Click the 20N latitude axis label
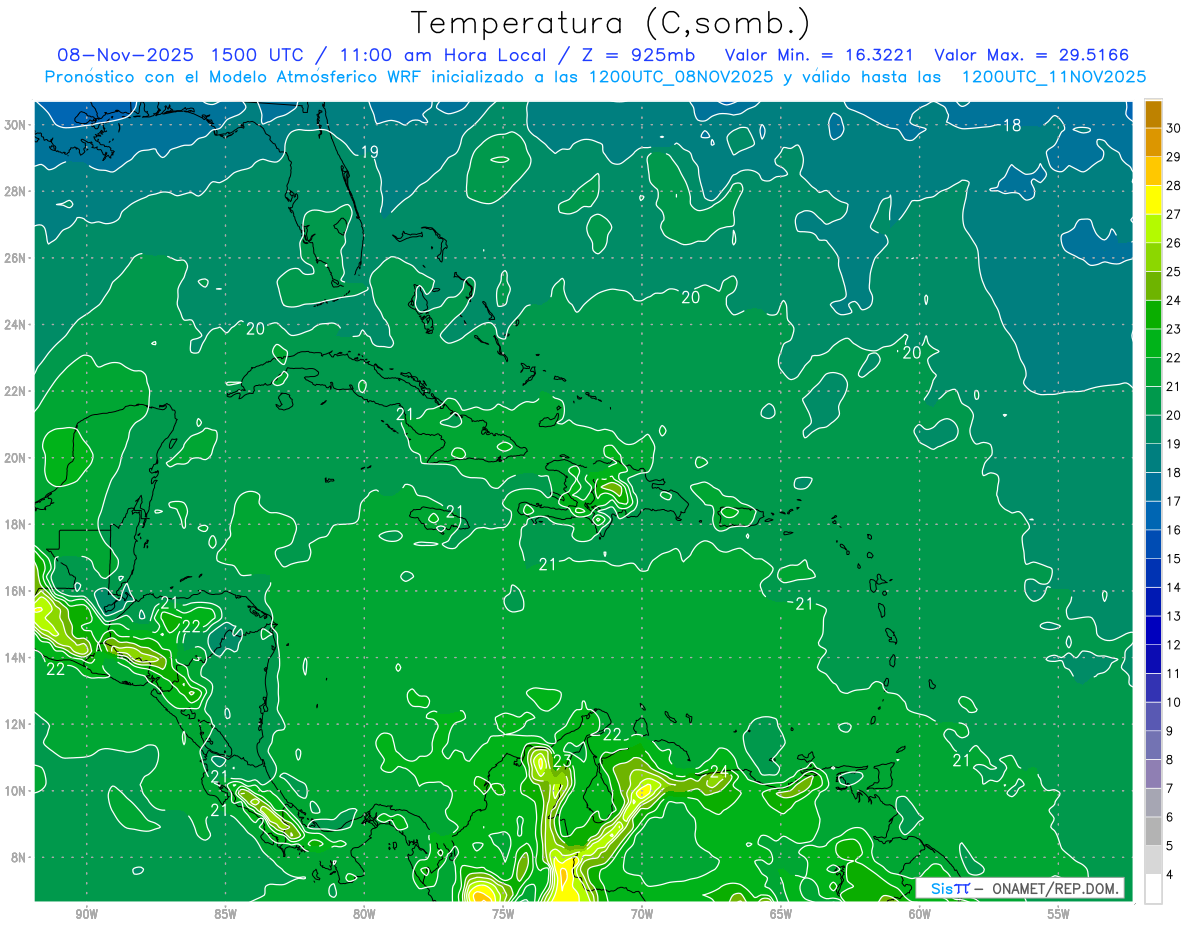The width and height of the screenshot is (1200, 927). (x=17, y=458)
